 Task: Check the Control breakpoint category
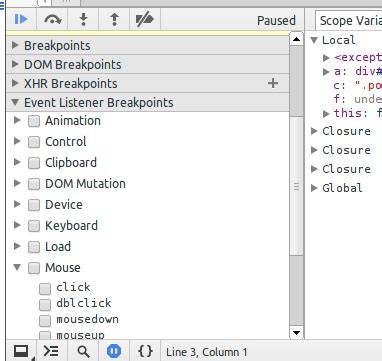pyautogui.click(x=34, y=142)
